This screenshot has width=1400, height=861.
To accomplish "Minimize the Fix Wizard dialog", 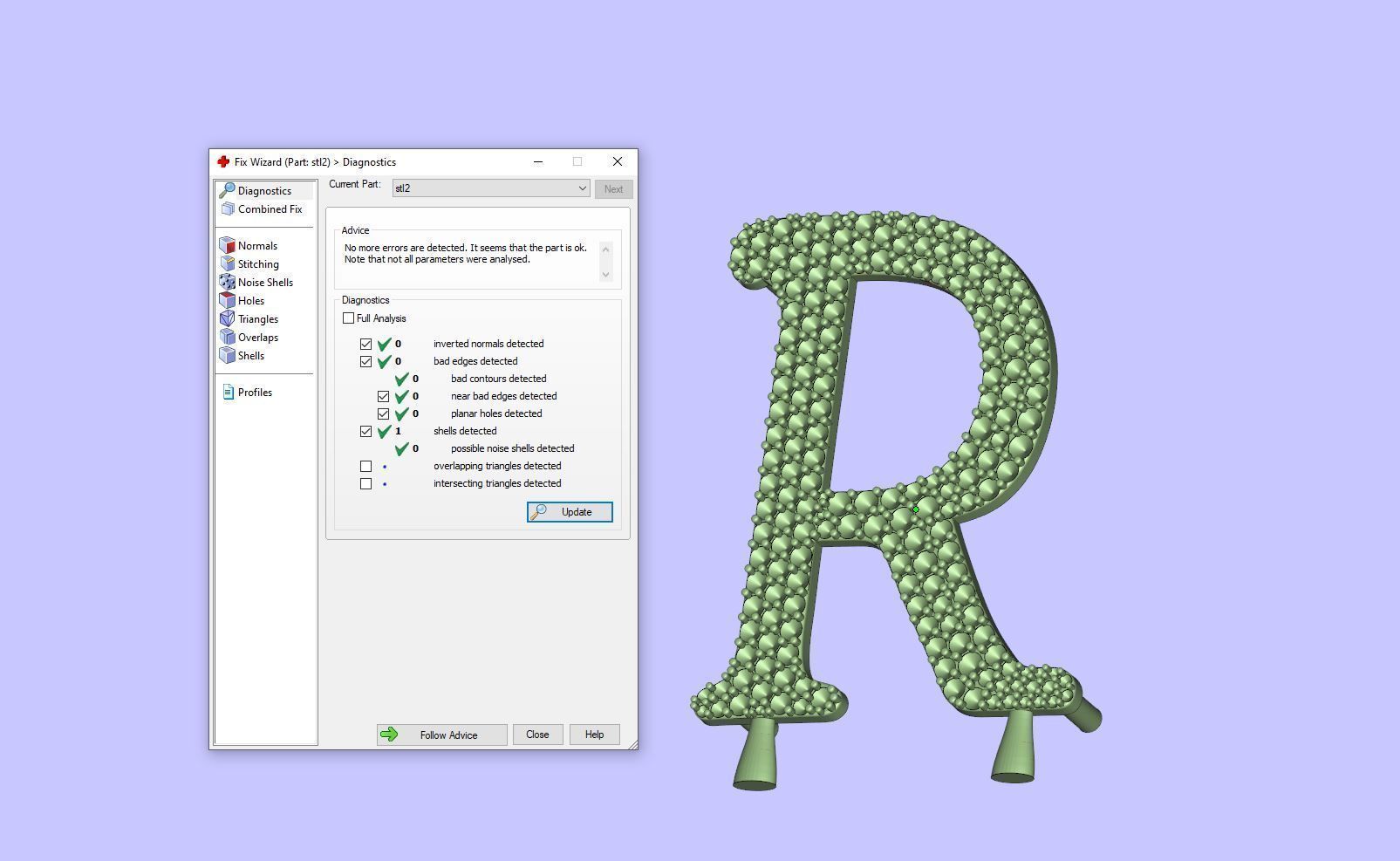I will coord(538,161).
